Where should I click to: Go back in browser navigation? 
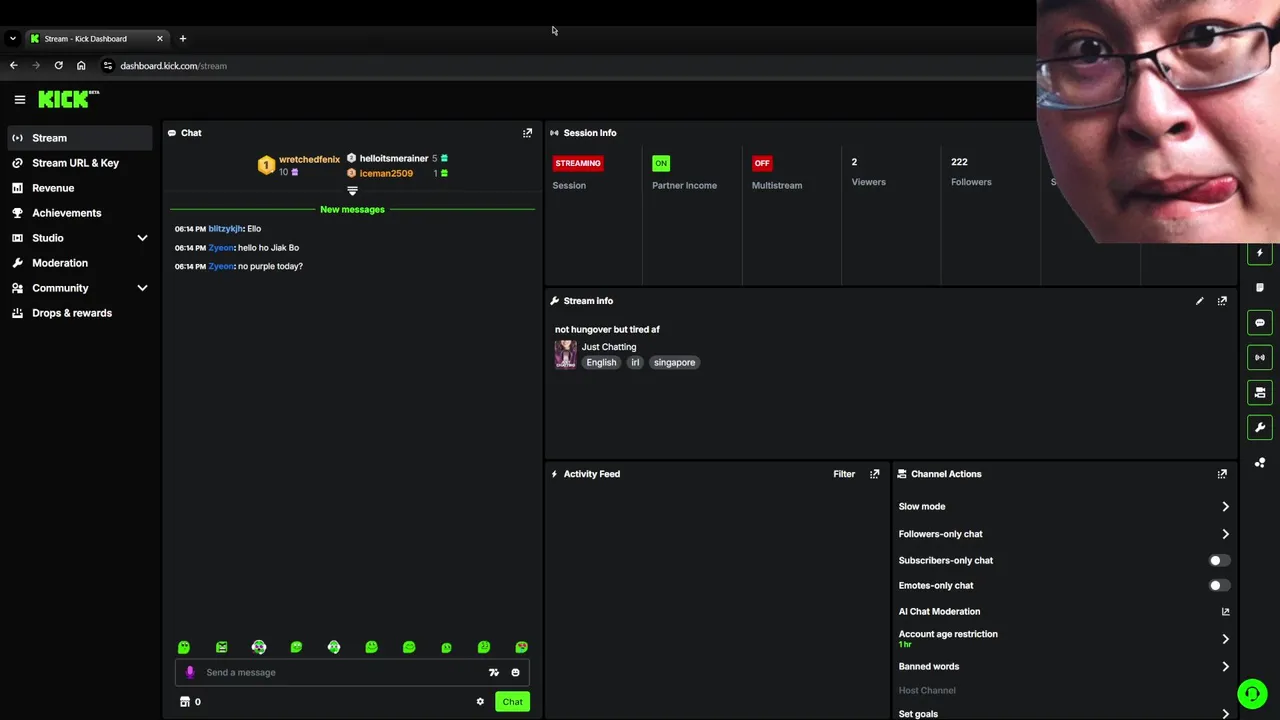[13, 66]
